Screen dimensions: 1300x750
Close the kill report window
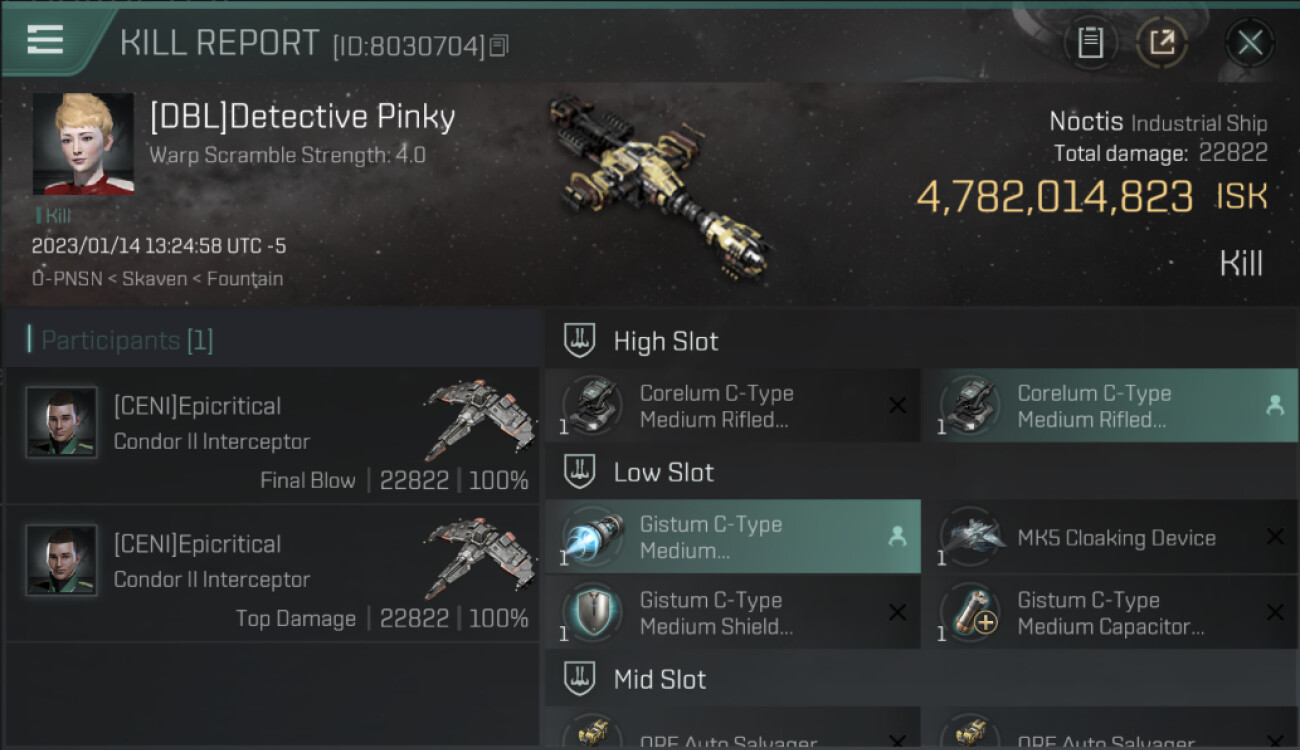point(1250,43)
